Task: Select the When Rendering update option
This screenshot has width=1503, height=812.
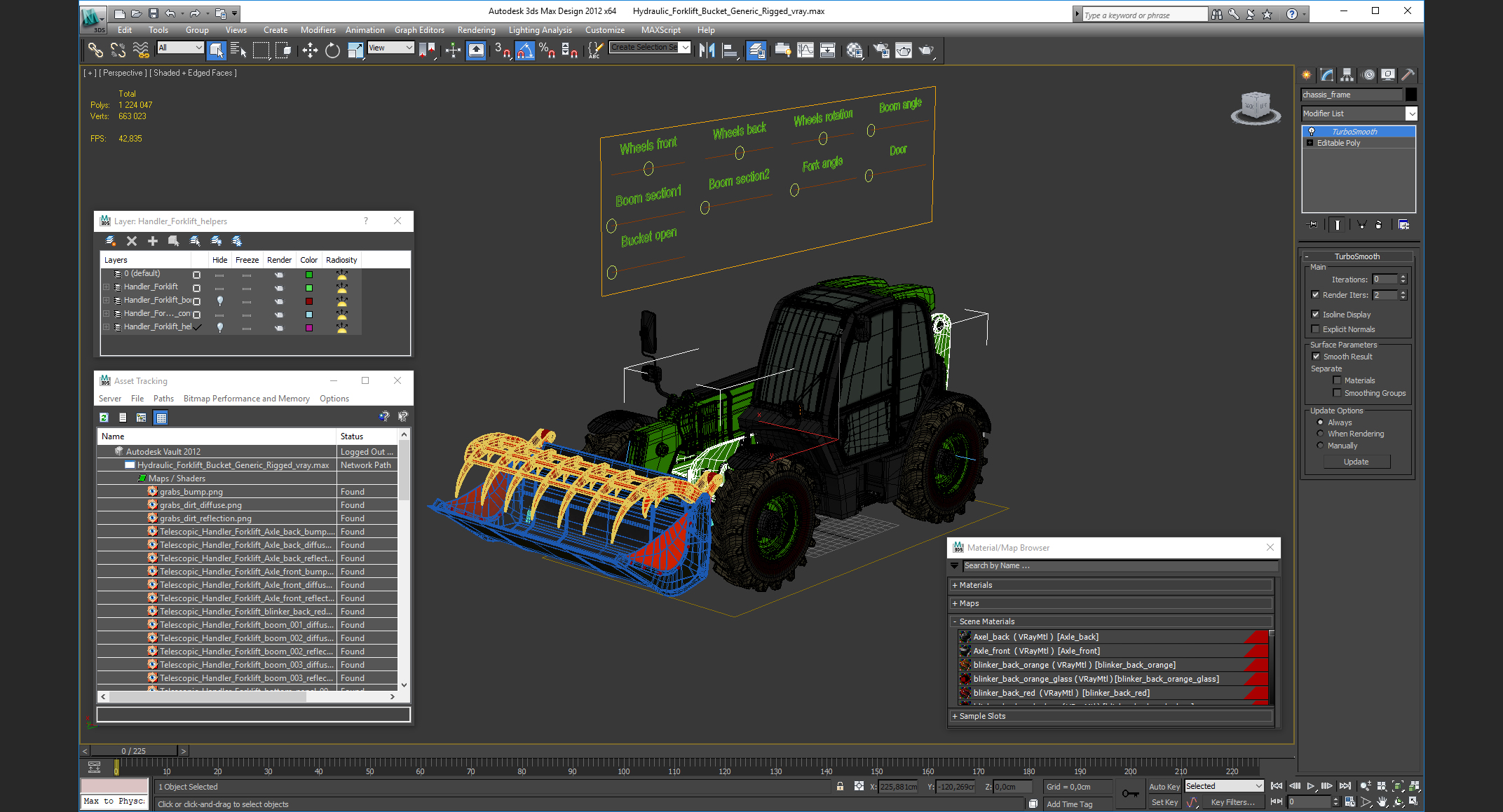Action: 1321,434
